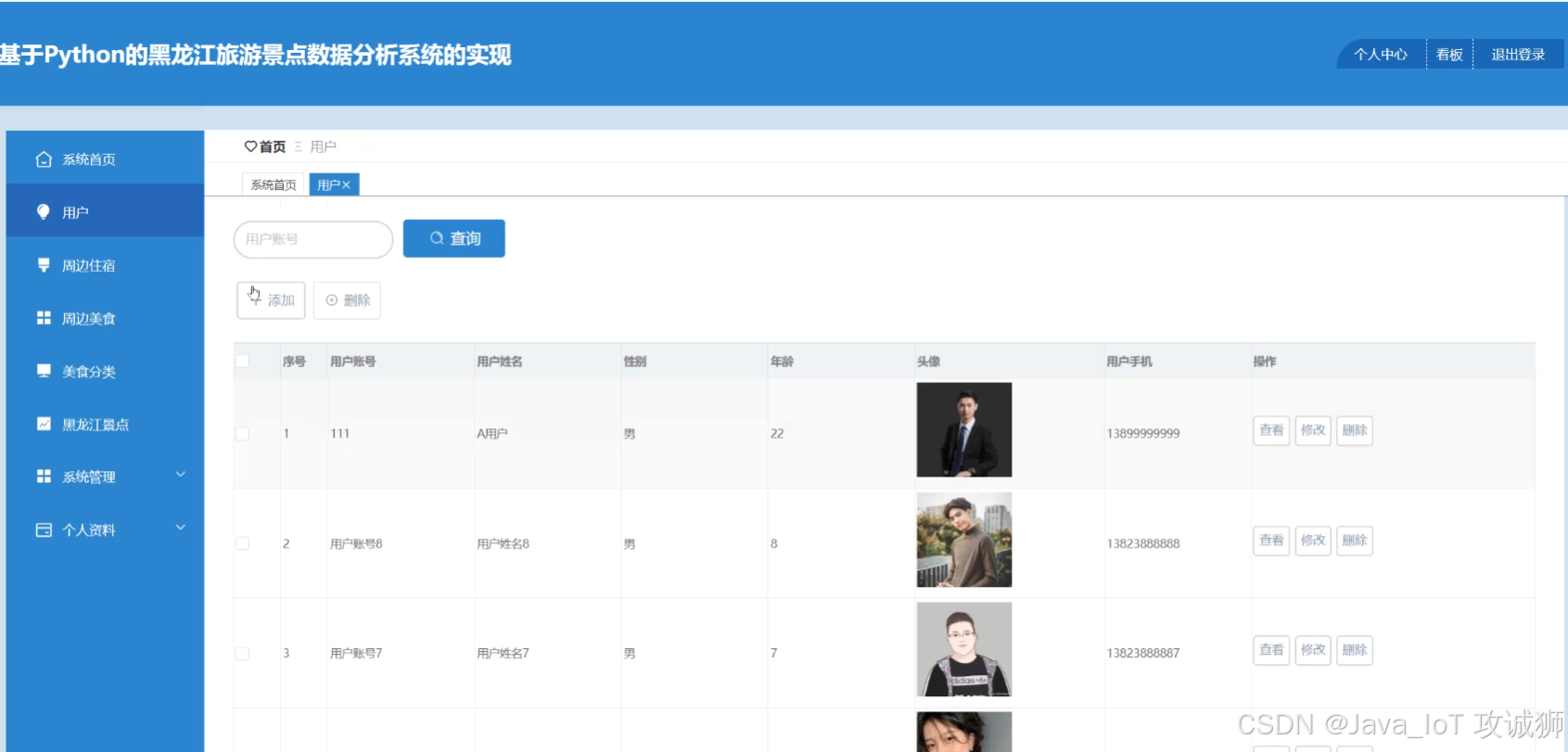Screen dimensions: 1568x752
Task: Open 周边美食 in the sidebar
Action: coord(105,318)
